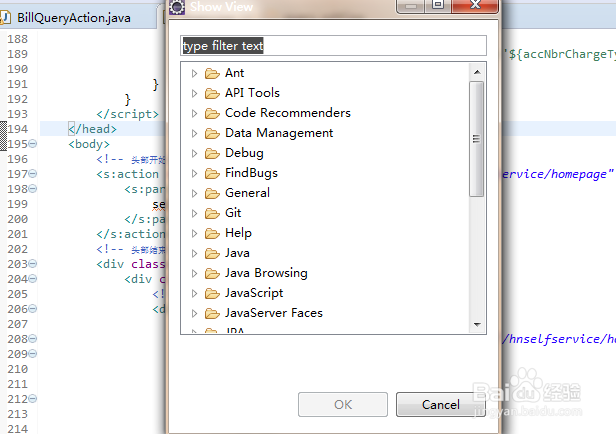This screenshot has height=434, width=616.
Task: Click the views list scrollbar thumb
Action: (x=477, y=139)
